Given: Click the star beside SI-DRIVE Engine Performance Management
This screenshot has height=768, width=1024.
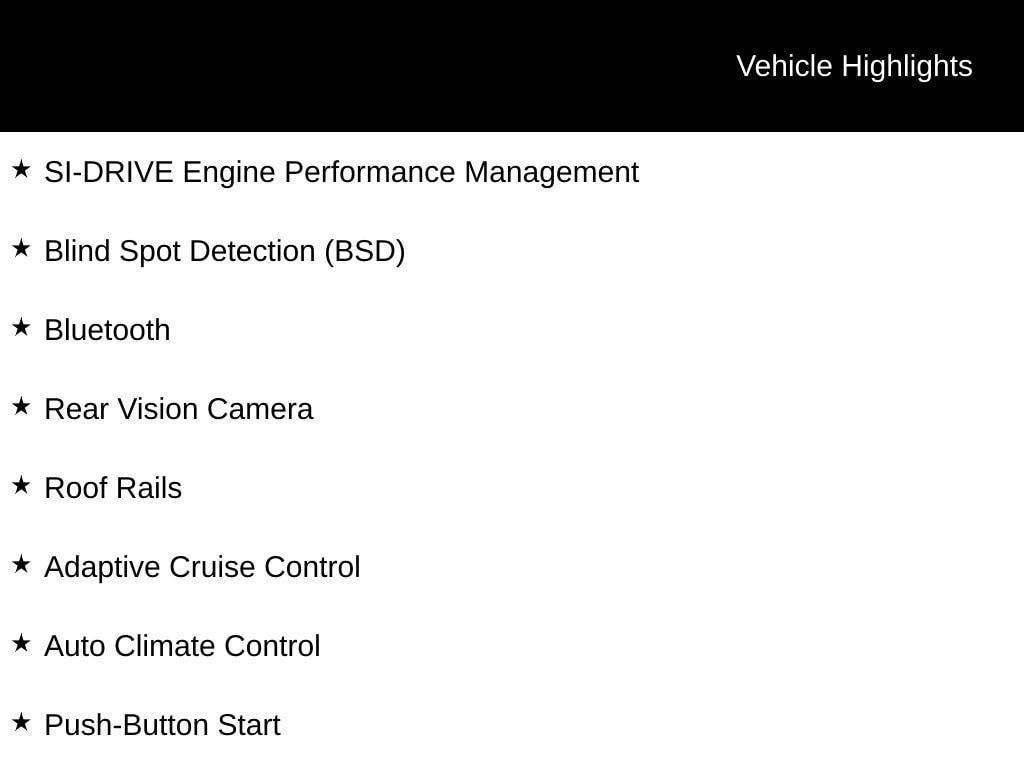Looking at the screenshot, I should pyautogui.click(x=21, y=169).
